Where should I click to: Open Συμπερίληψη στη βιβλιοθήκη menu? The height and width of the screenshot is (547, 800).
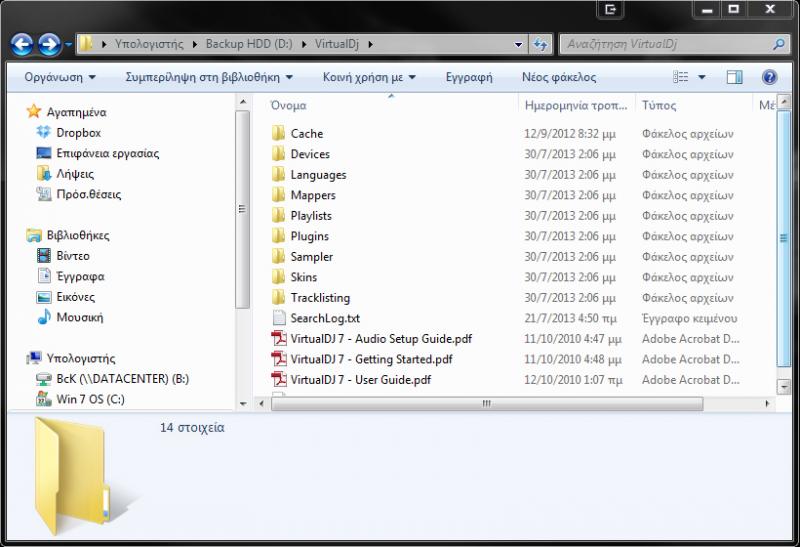(209, 77)
